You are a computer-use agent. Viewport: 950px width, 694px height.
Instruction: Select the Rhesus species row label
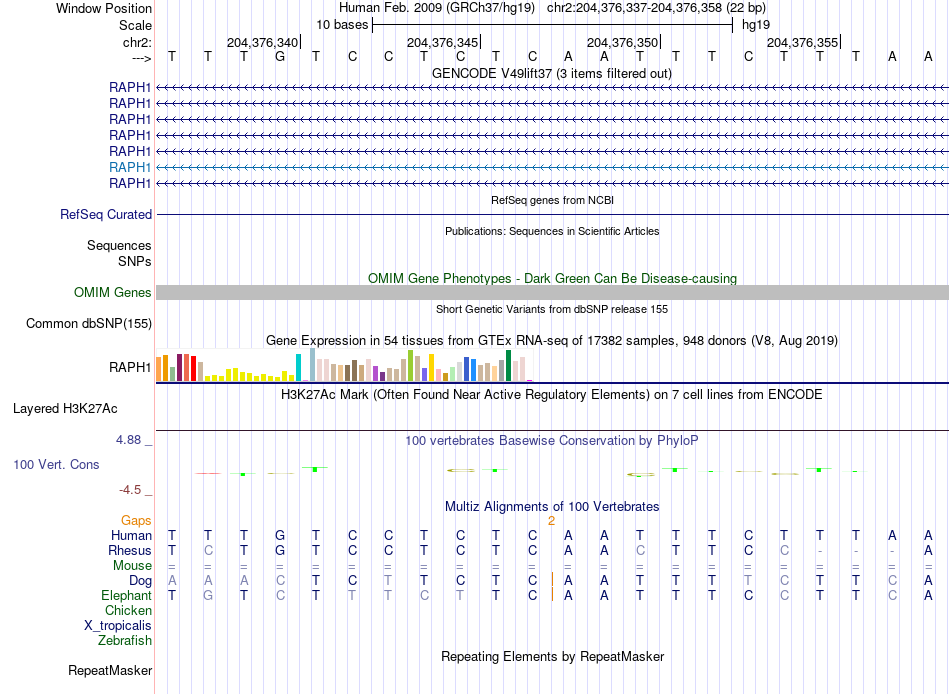tap(130, 550)
